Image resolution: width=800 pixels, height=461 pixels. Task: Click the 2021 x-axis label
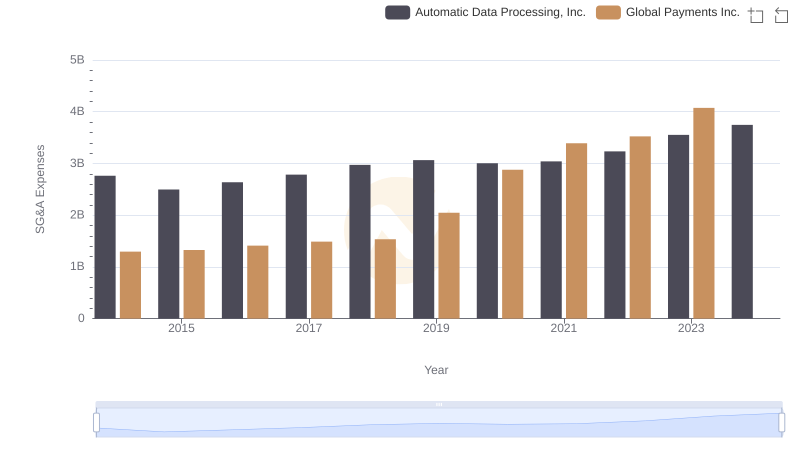pos(563,328)
